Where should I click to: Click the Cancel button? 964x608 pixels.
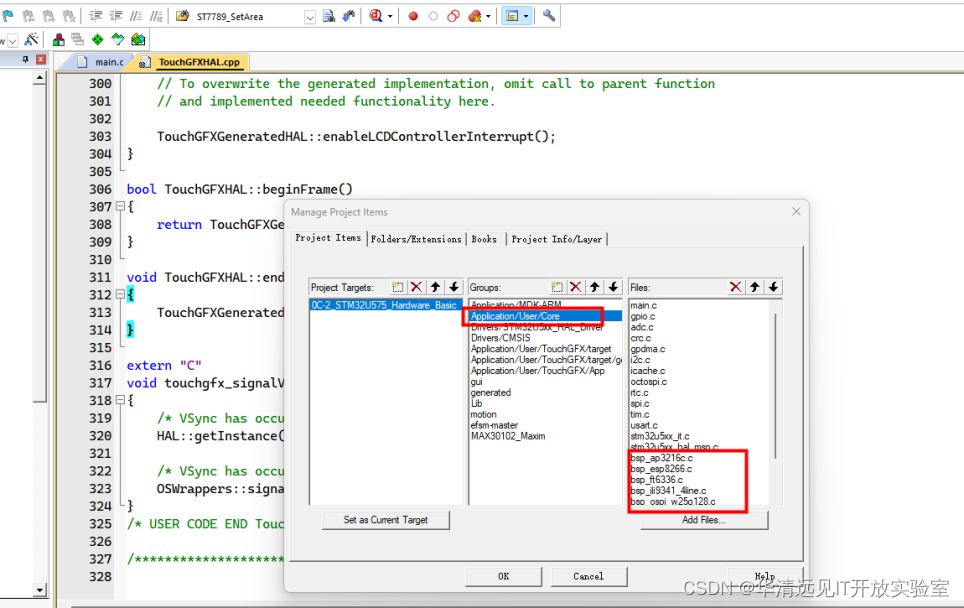pos(588,577)
